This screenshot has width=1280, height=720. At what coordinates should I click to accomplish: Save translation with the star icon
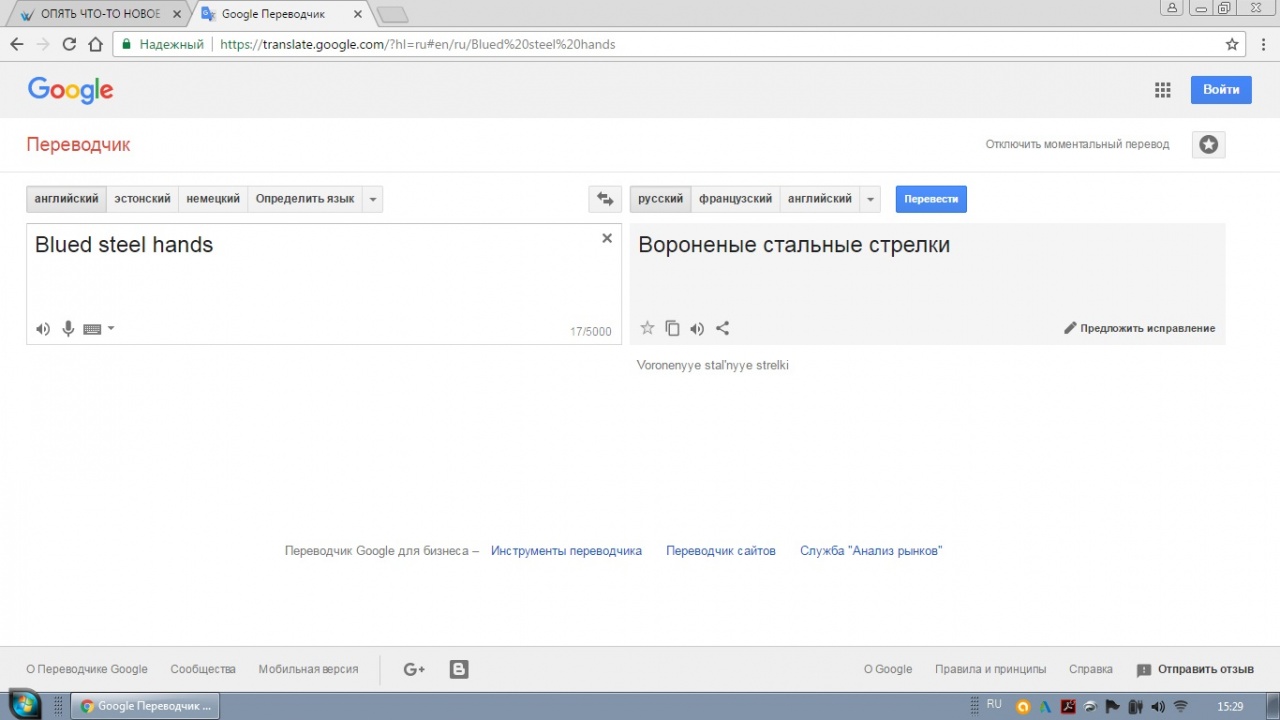tap(647, 328)
